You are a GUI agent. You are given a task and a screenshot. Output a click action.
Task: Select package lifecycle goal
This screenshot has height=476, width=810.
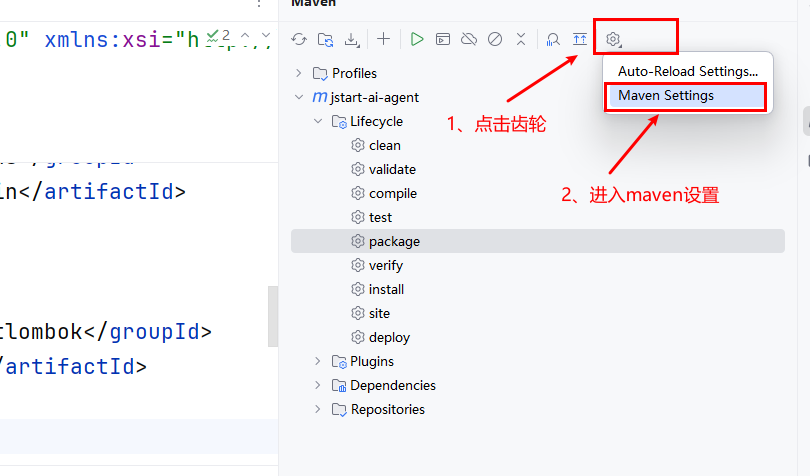point(538,241)
